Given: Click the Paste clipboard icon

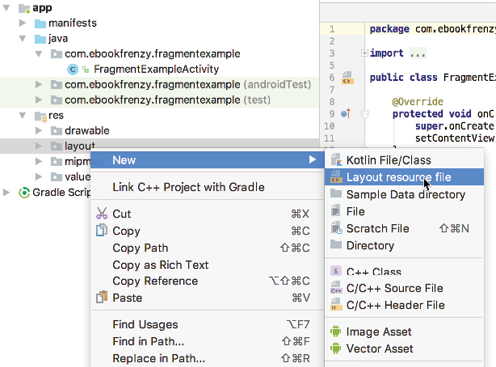Looking at the screenshot, I should 102,297.
